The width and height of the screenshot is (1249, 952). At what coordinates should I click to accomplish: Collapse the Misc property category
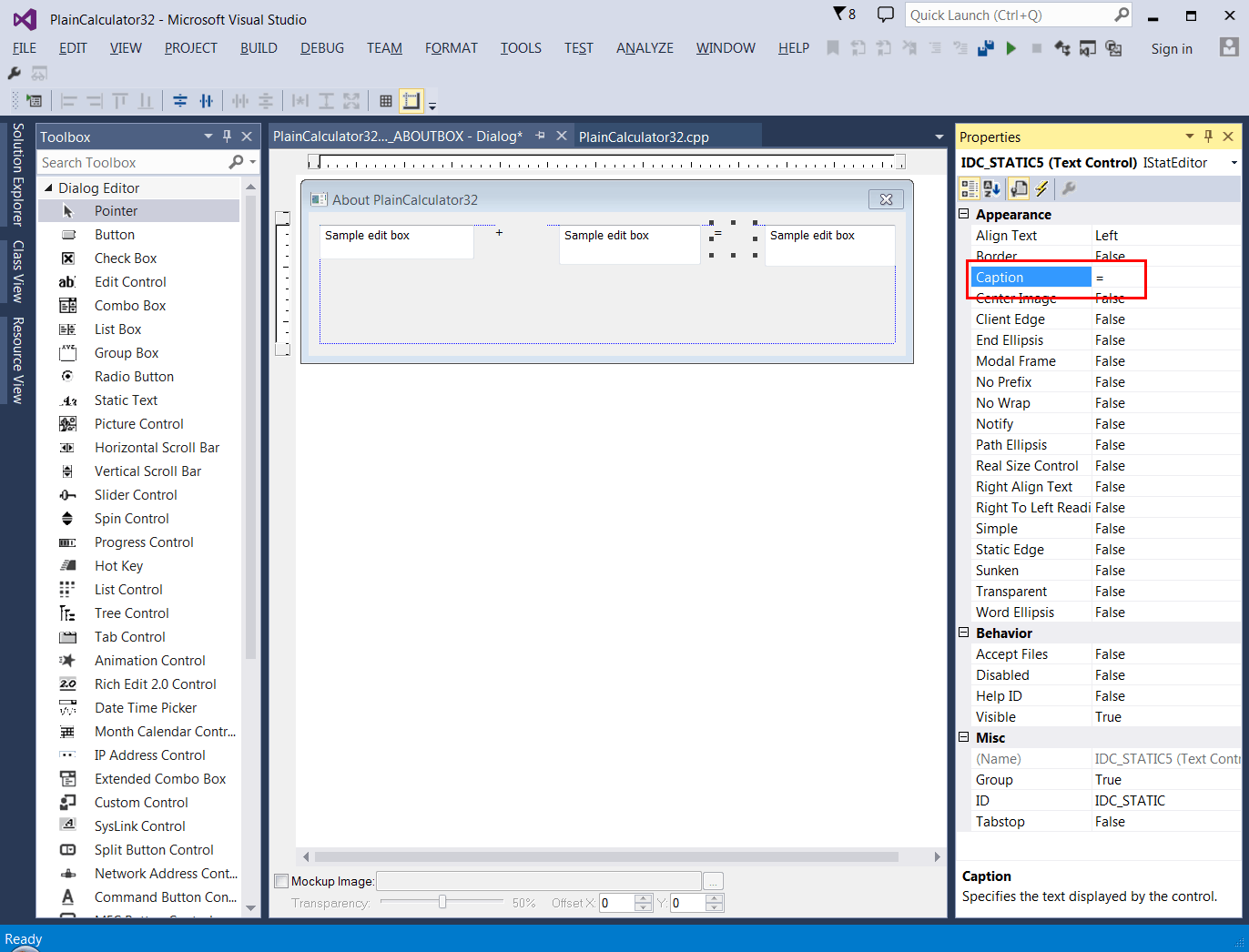964,737
